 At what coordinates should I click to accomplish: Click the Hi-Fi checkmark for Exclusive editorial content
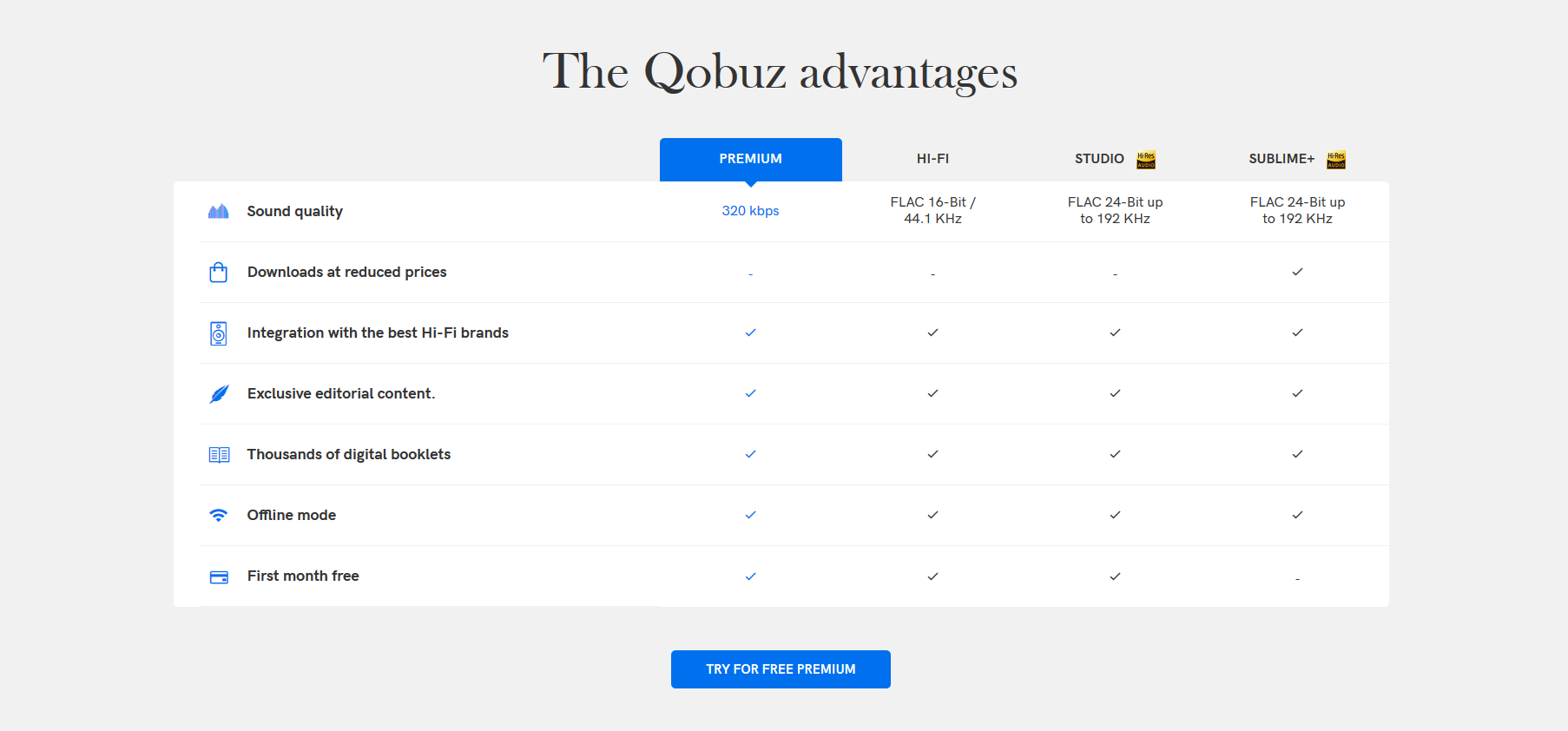click(932, 393)
